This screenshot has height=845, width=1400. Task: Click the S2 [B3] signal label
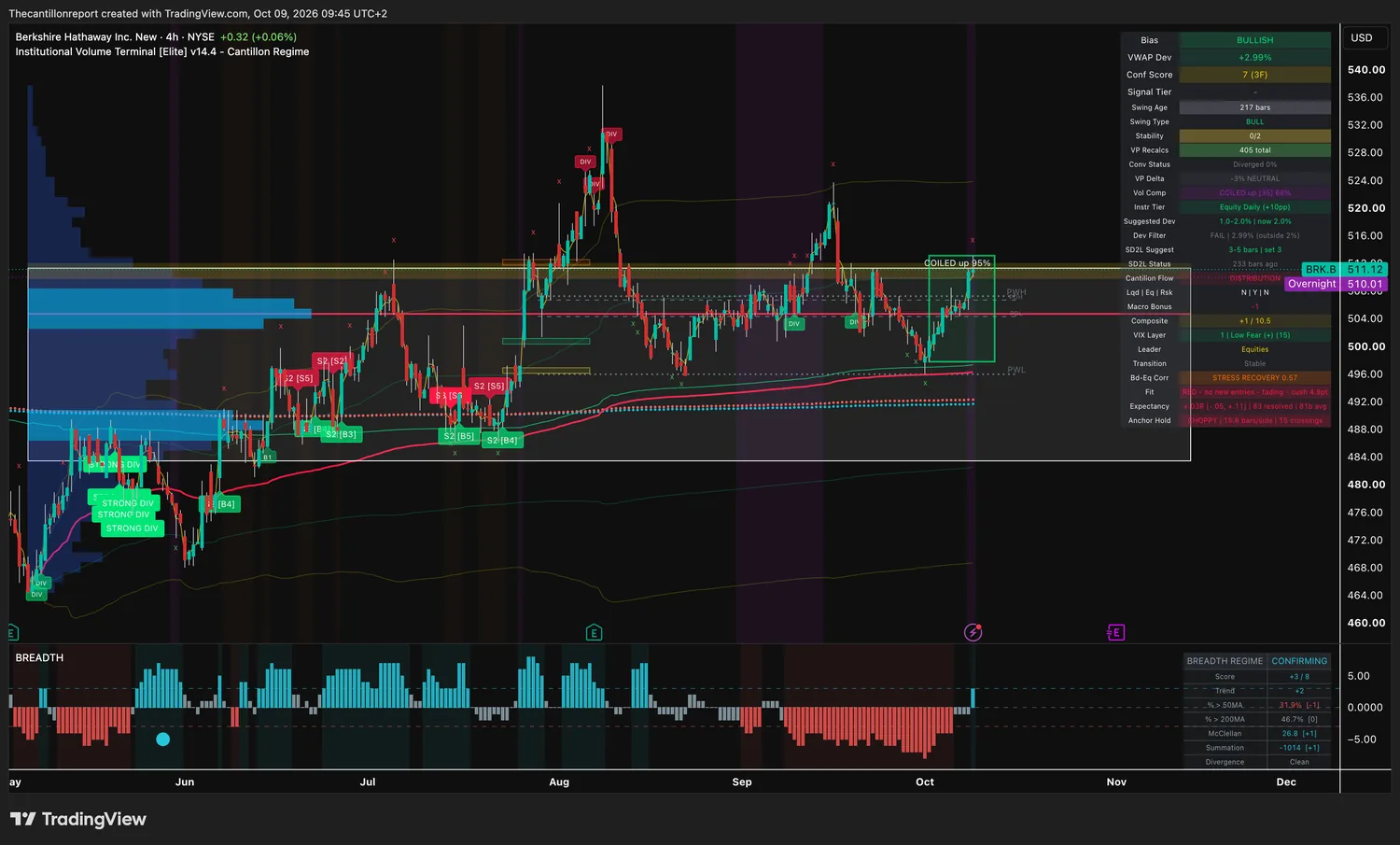pyautogui.click(x=341, y=434)
